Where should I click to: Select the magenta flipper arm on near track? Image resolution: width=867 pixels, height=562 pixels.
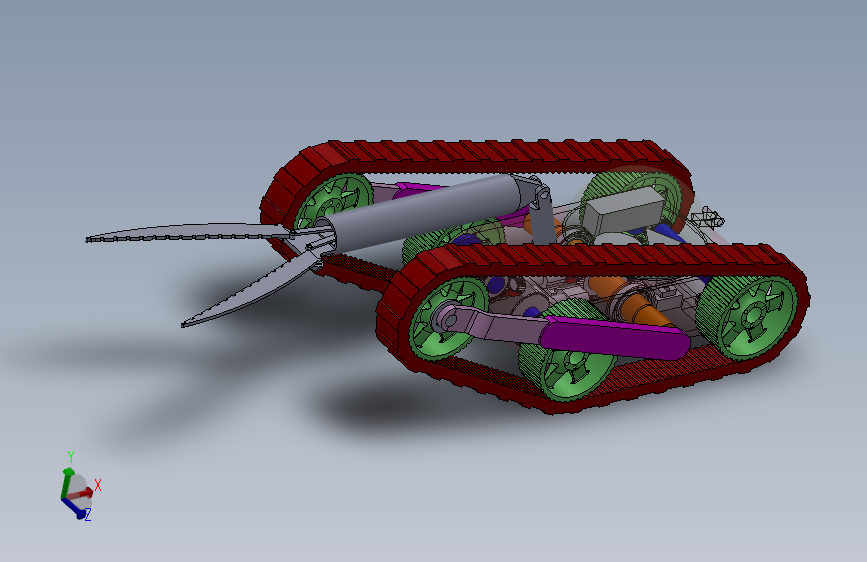point(614,336)
